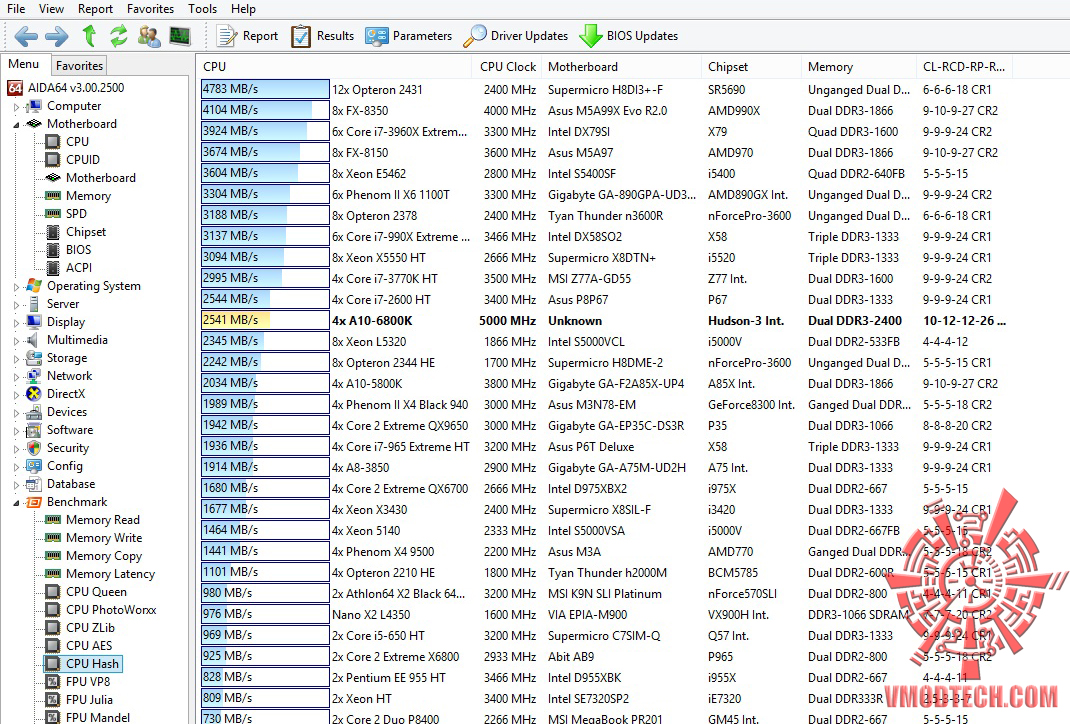The image size is (1070, 724).
Task: Select the CPUID tree item
Action: point(72,159)
